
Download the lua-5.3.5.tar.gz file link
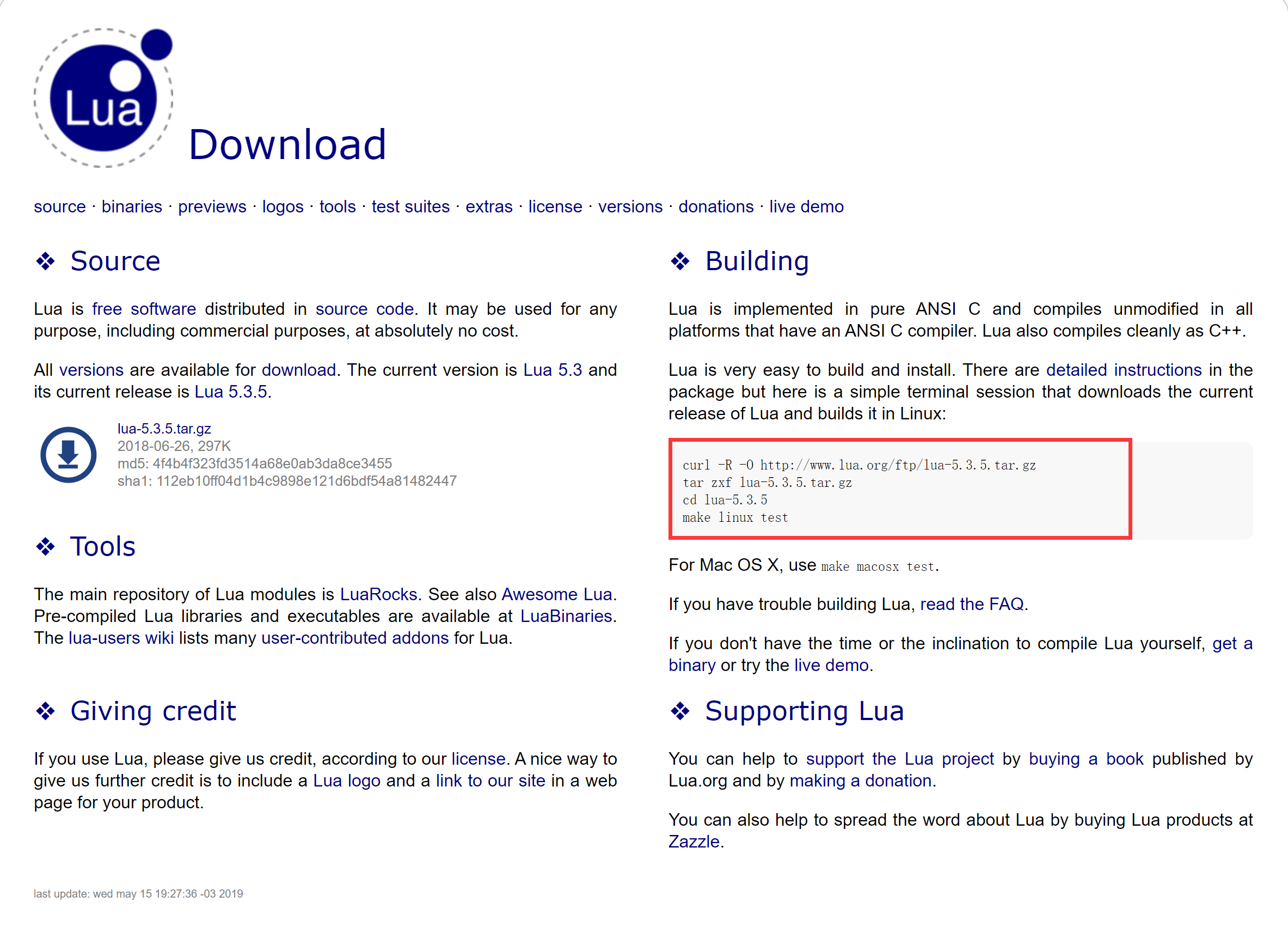[x=164, y=429]
